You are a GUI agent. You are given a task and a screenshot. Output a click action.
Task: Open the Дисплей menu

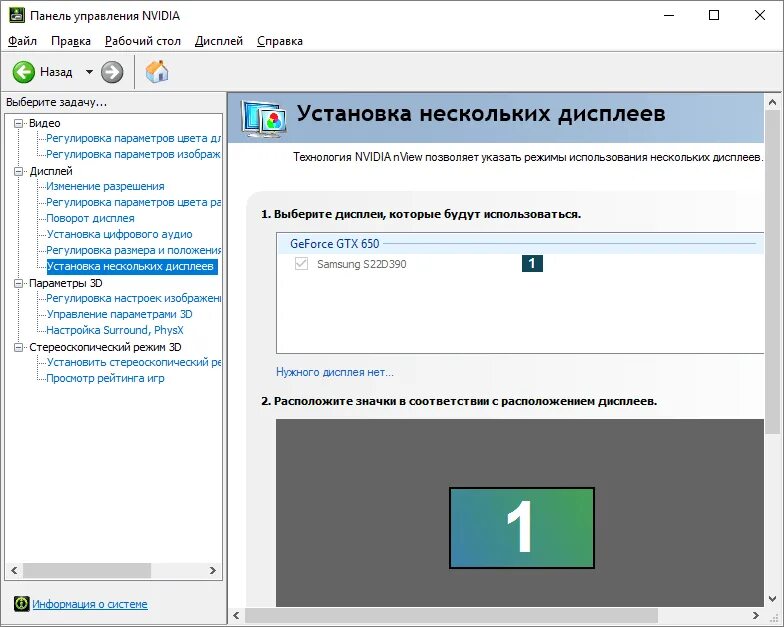pyautogui.click(x=219, y=41)
